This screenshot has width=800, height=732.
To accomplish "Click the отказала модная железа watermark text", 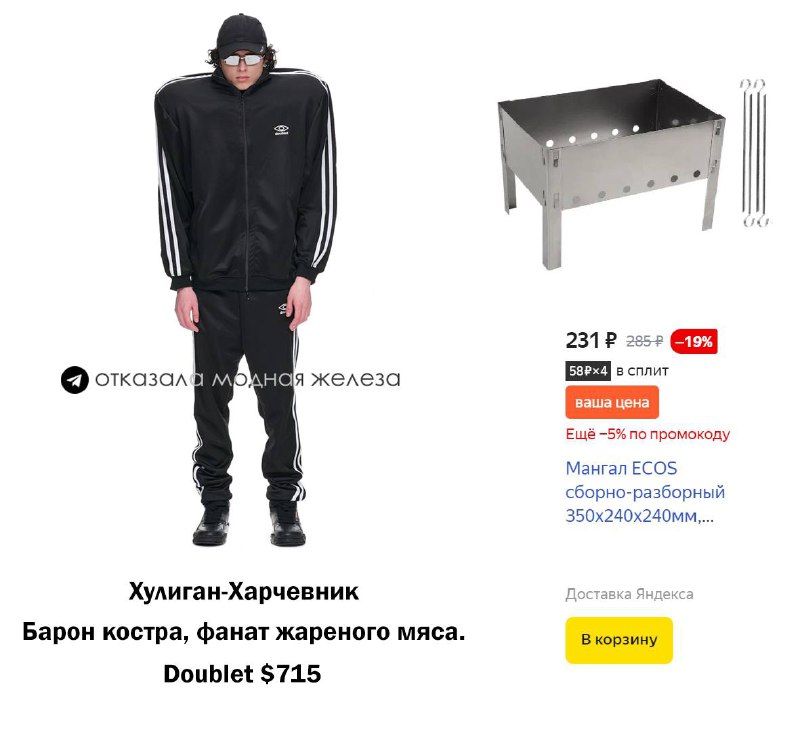I will point(247,379).
